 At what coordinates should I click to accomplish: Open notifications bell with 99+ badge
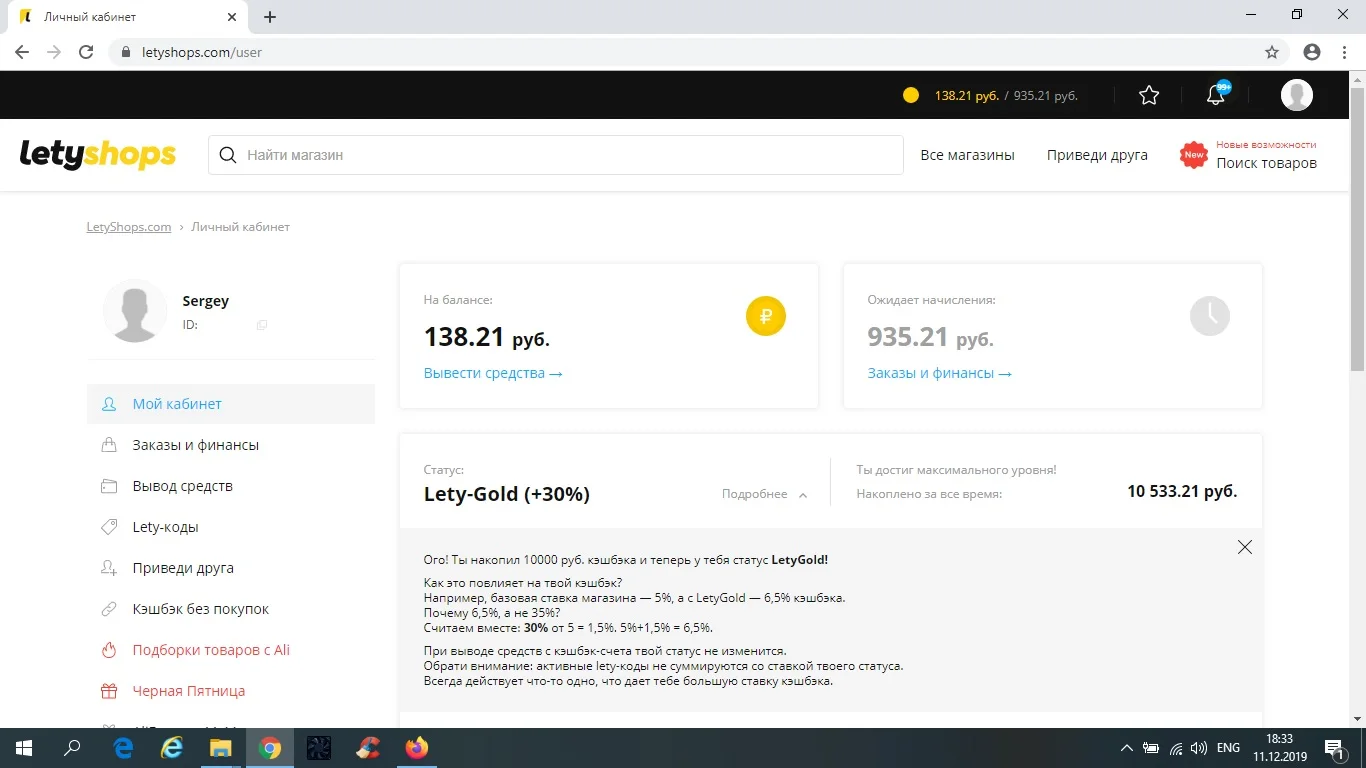1217,94
